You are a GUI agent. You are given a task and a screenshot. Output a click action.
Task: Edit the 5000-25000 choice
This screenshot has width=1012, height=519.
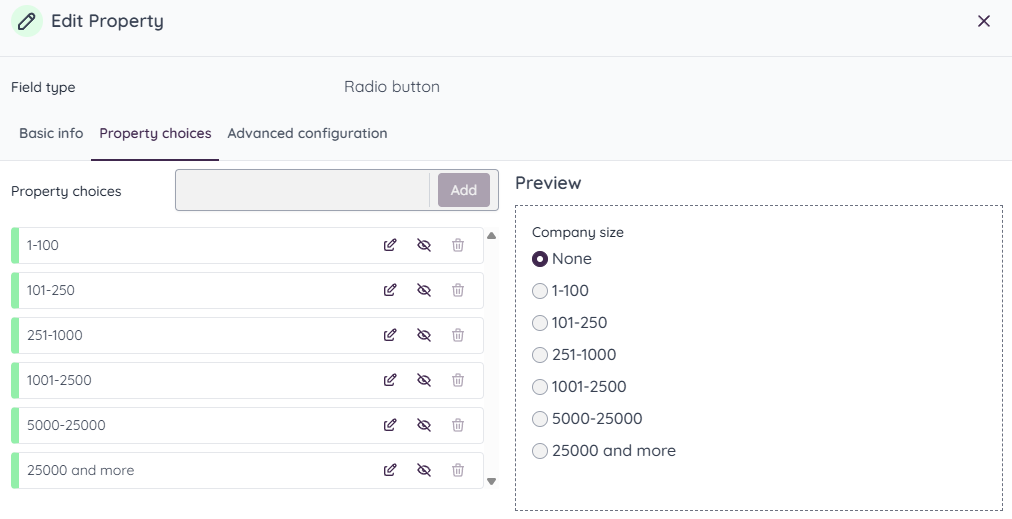click(x=390, y=425)
